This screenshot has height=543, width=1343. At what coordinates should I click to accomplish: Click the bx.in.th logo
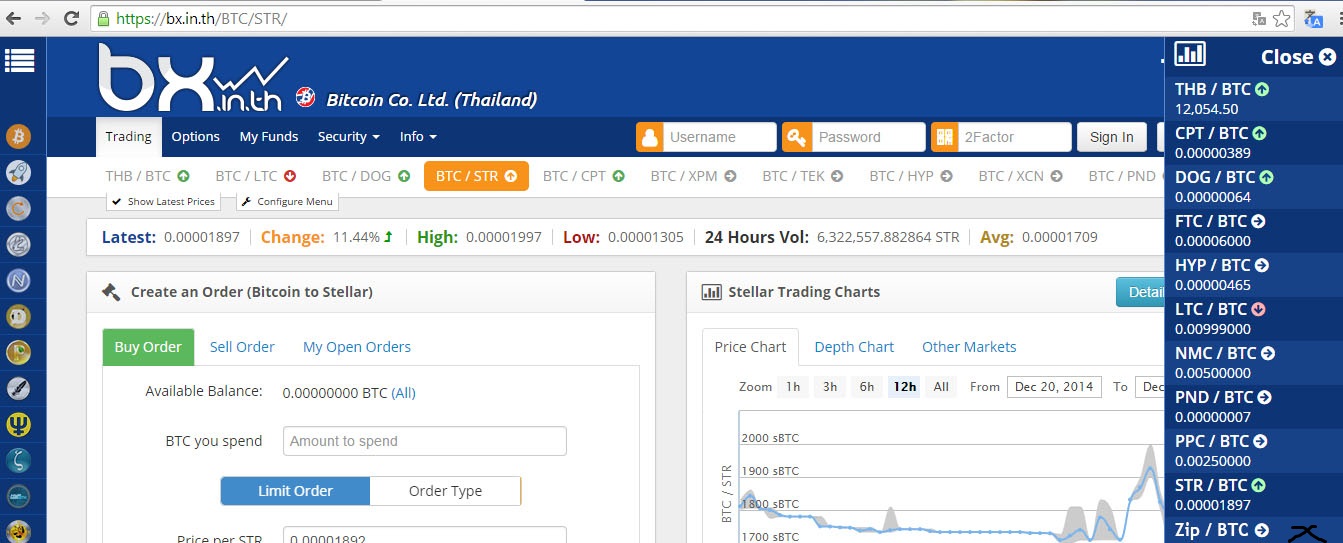193,77
